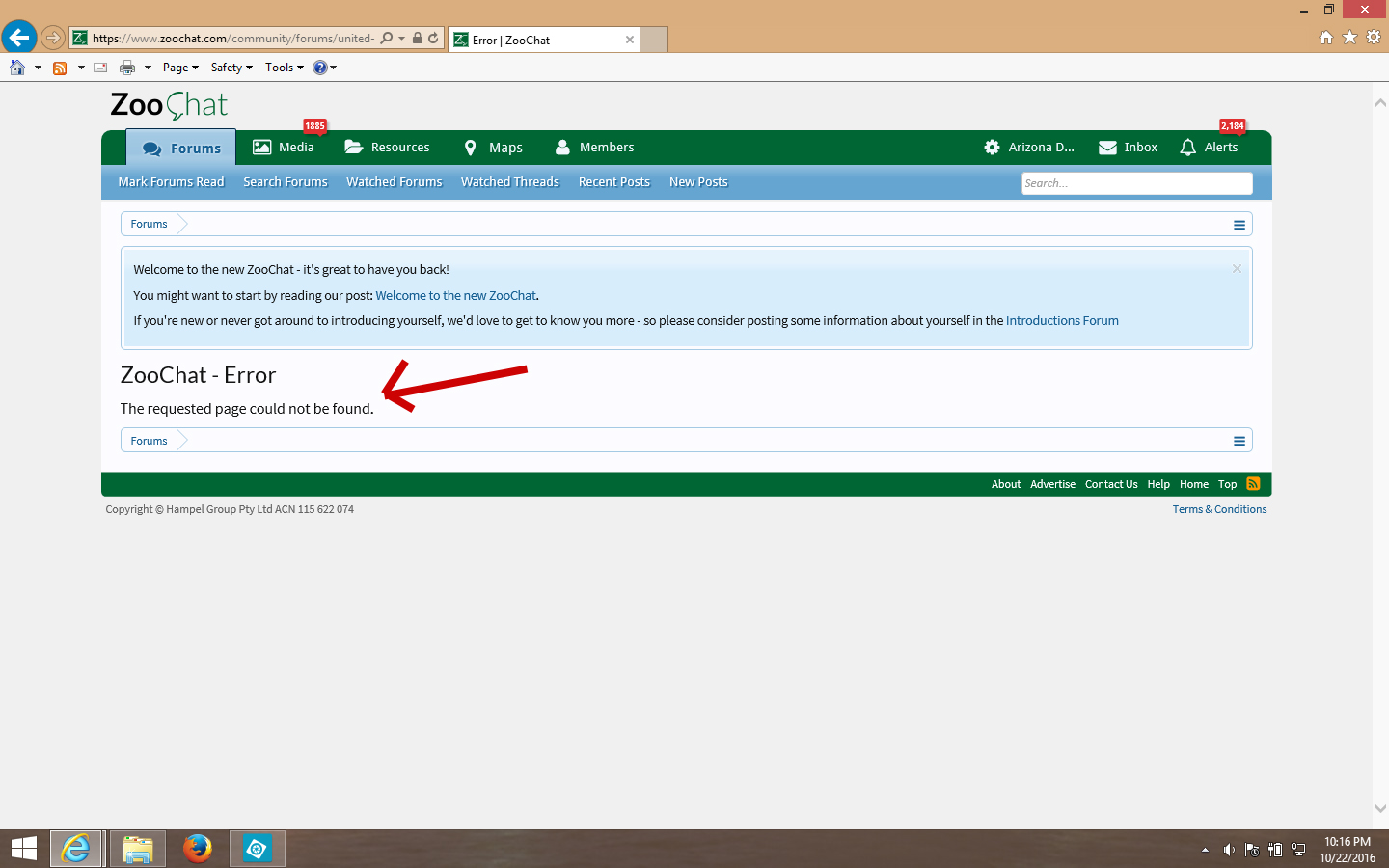Click into the forum Search field
Viewport: 1389px width, 868px height.
[1135, 183]
